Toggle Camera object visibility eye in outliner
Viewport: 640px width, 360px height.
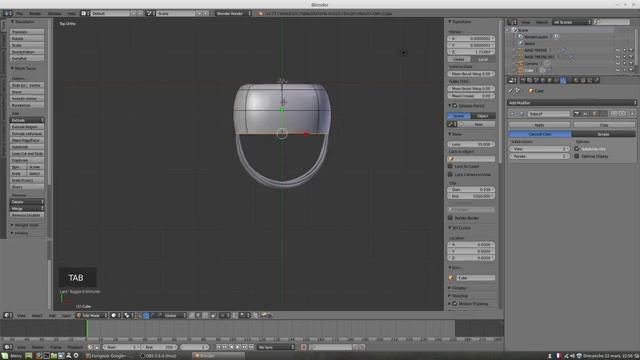point(618,64)
